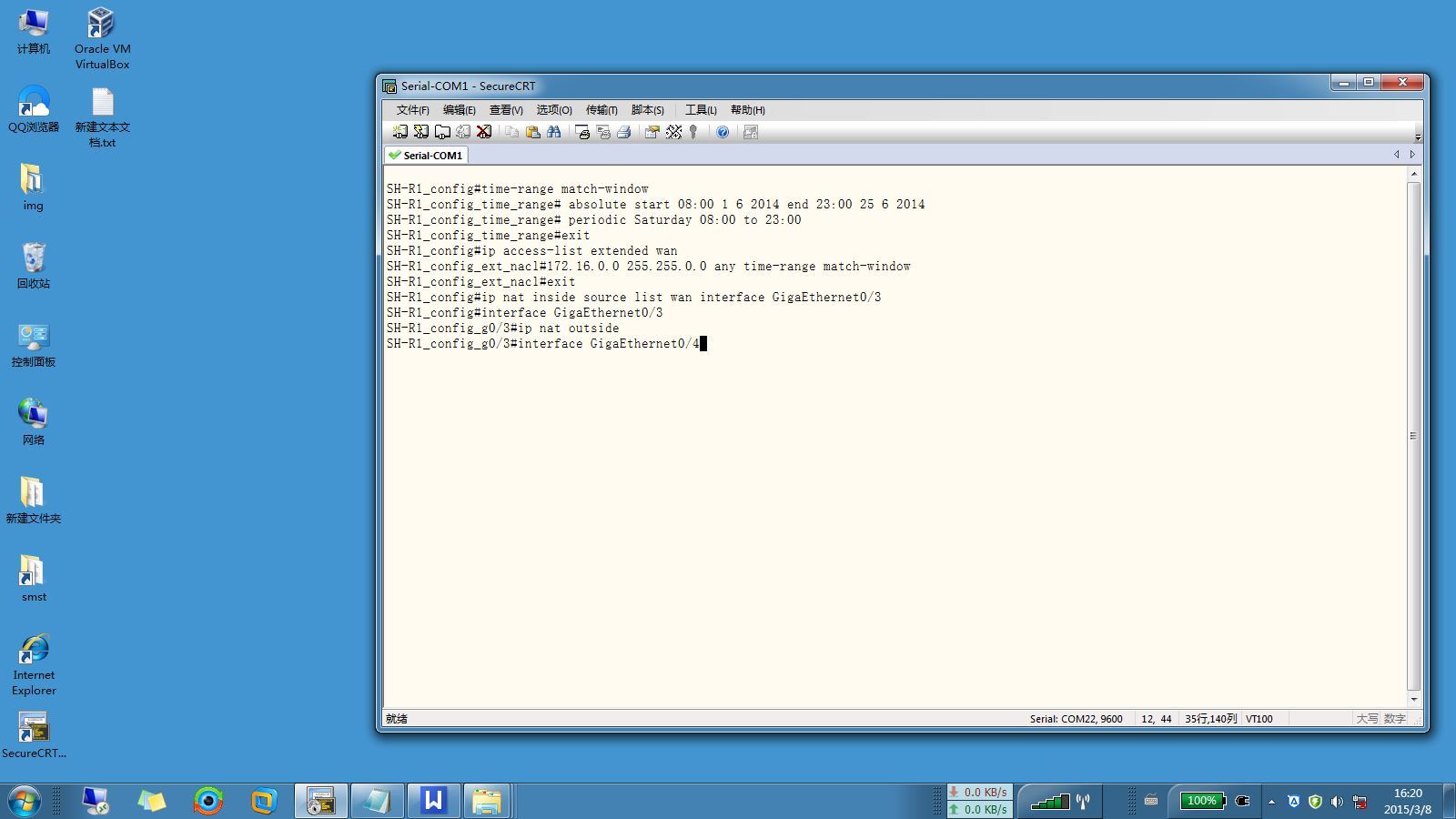Screen dimensions: 1456x819
Task: Click the Disconnect red X icon
Action: [x=484, y=132]
